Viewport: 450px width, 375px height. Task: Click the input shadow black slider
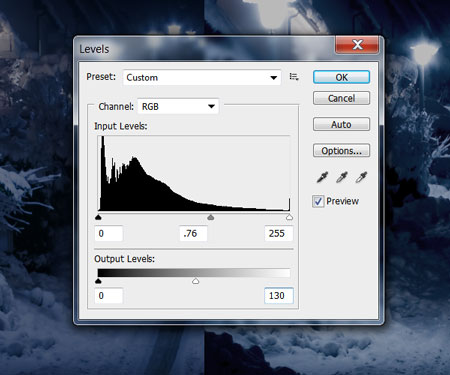pyautogui.click(x=98, y=217)
